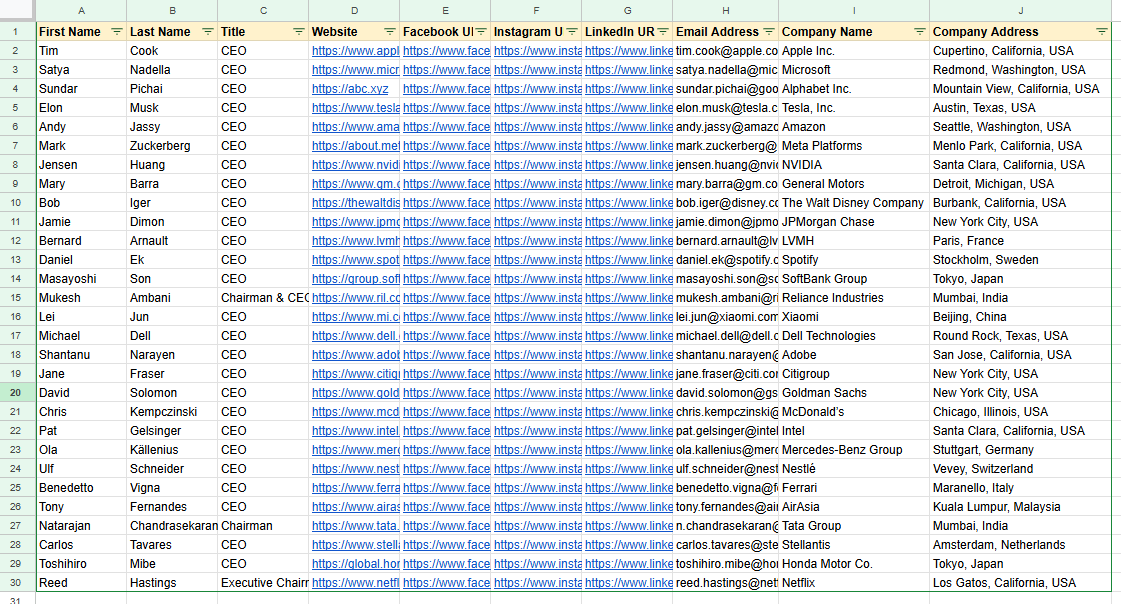Select column J header
The image size is (1121, 604).
(1020, 11)
